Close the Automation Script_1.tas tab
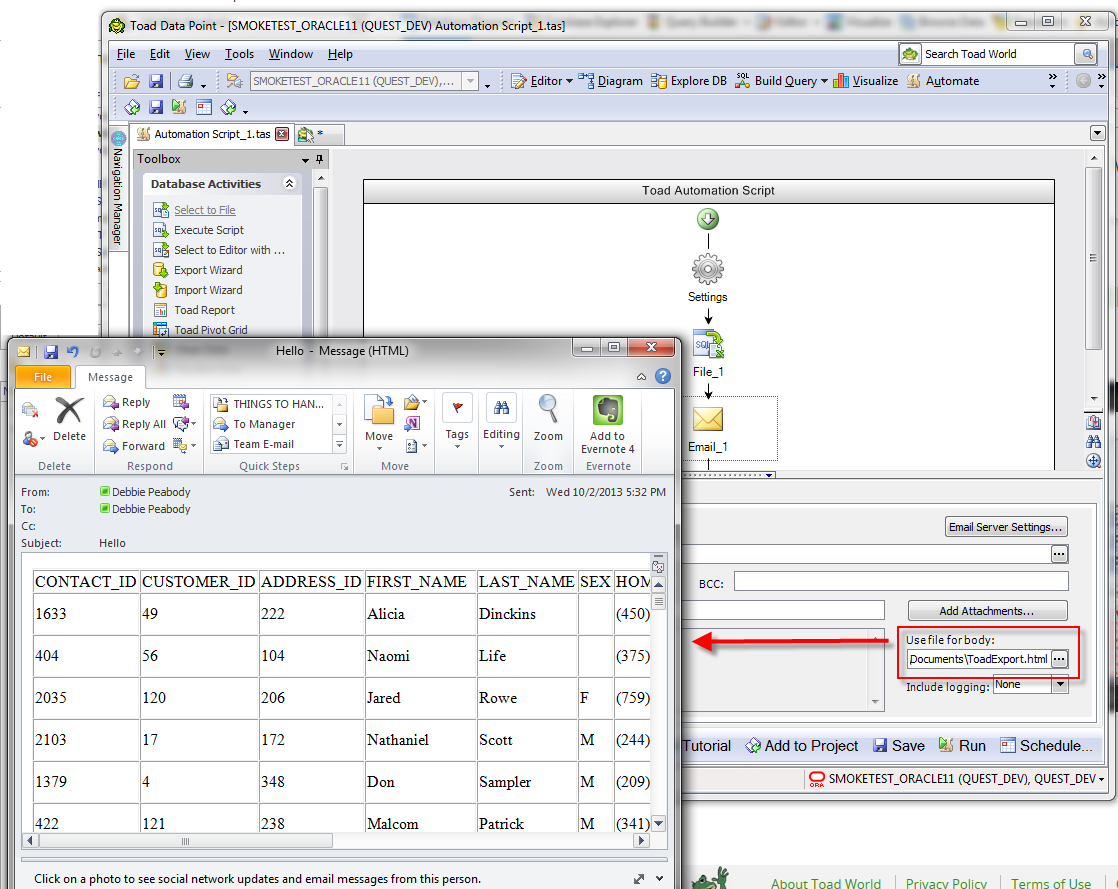 click(282, 134)
